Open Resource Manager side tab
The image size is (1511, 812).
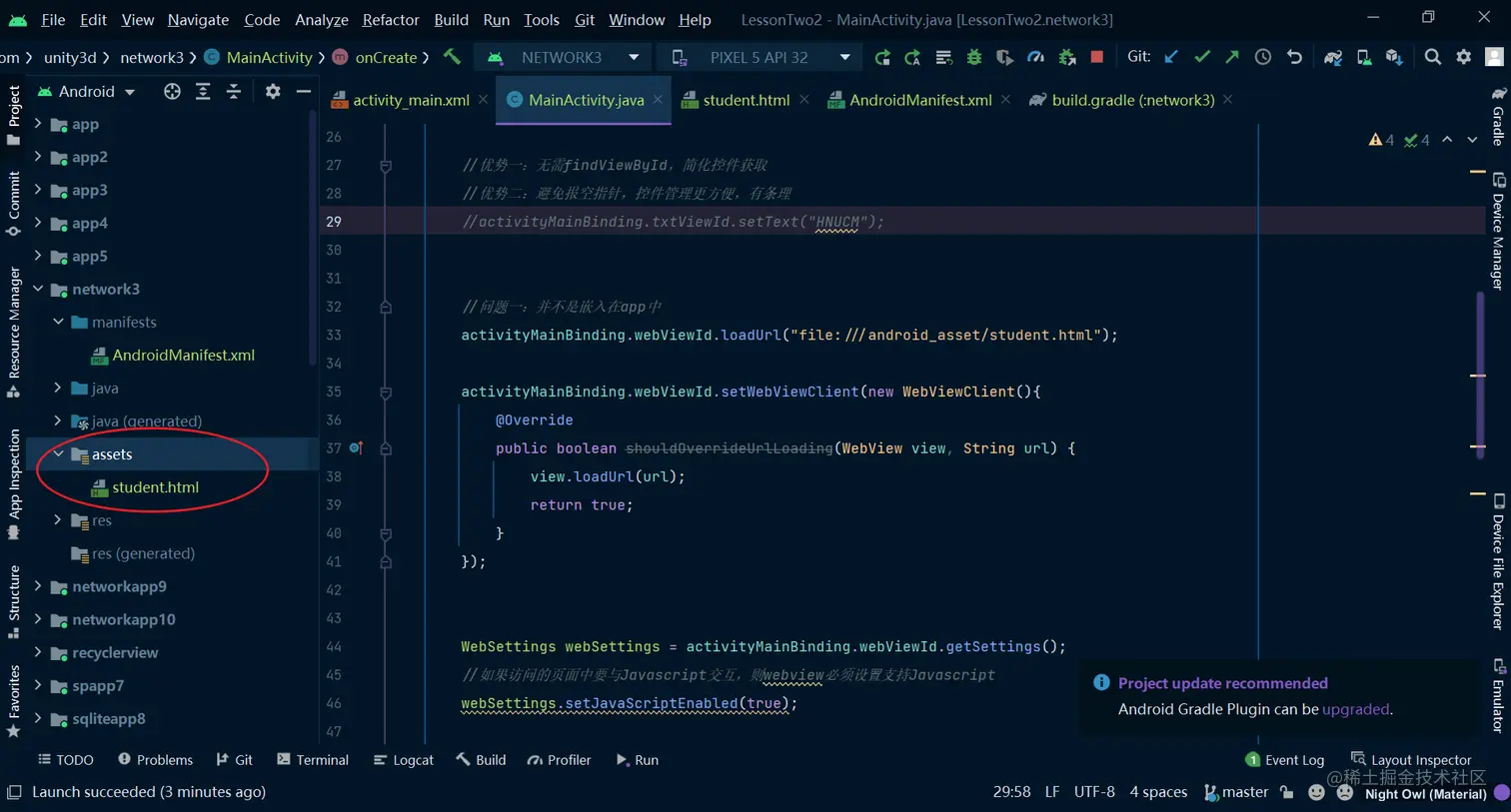point(14,332)
